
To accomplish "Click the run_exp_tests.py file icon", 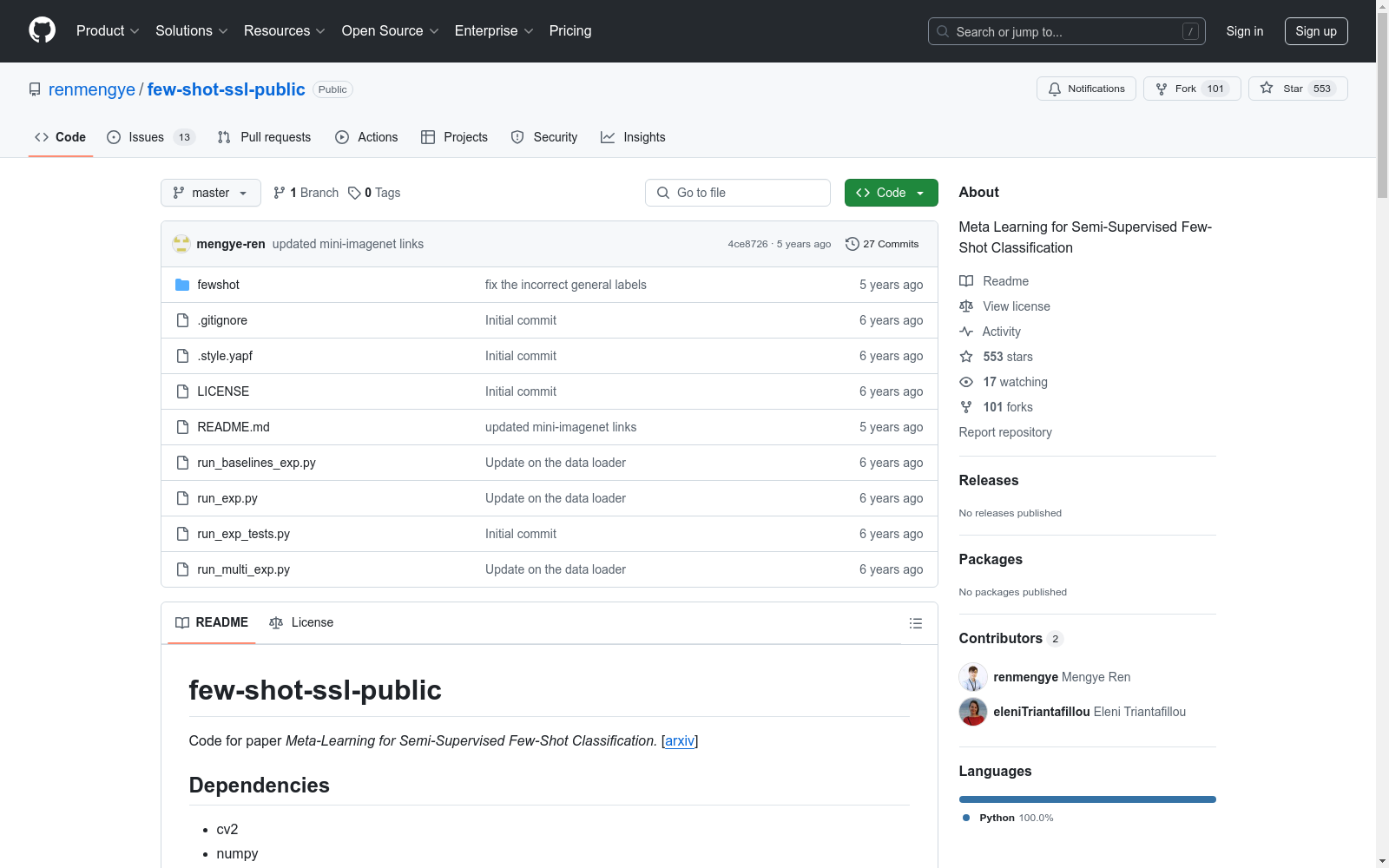I will click(182, 534).
